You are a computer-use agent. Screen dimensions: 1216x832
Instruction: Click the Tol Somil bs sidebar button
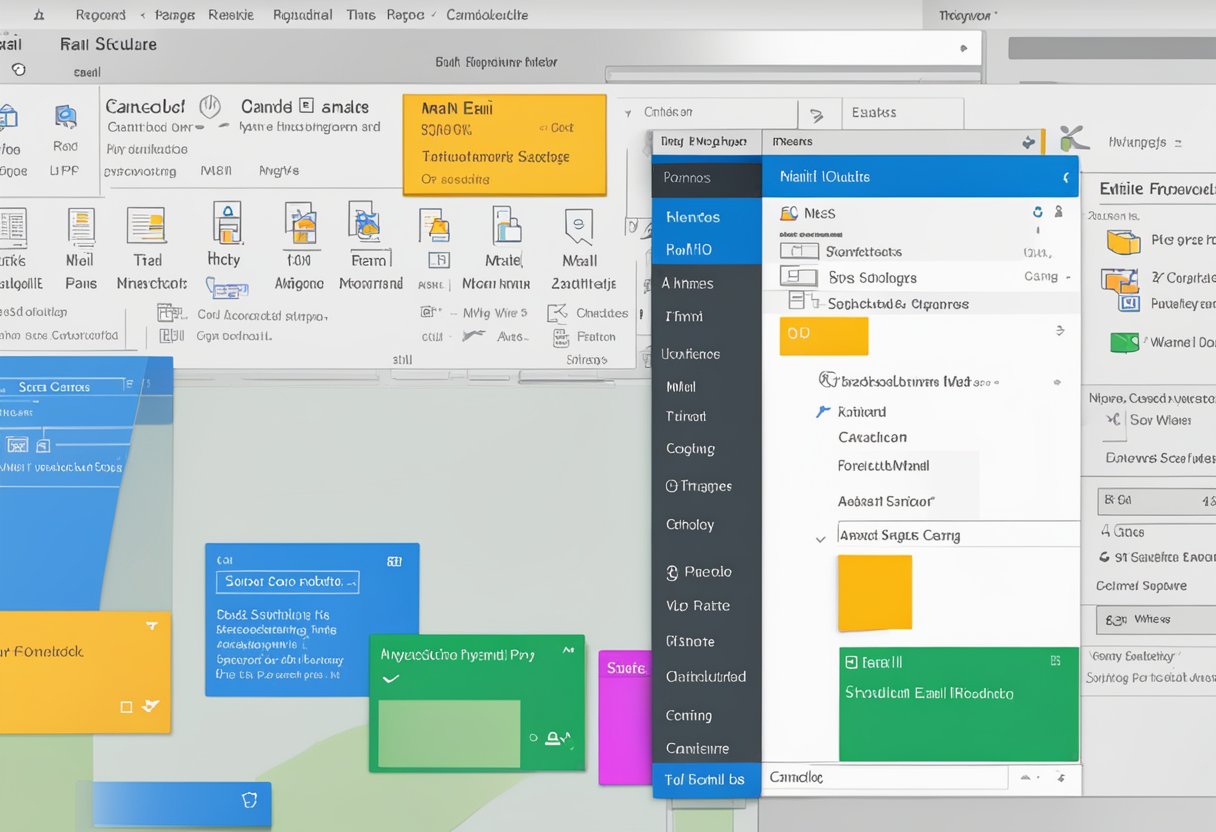706,781
